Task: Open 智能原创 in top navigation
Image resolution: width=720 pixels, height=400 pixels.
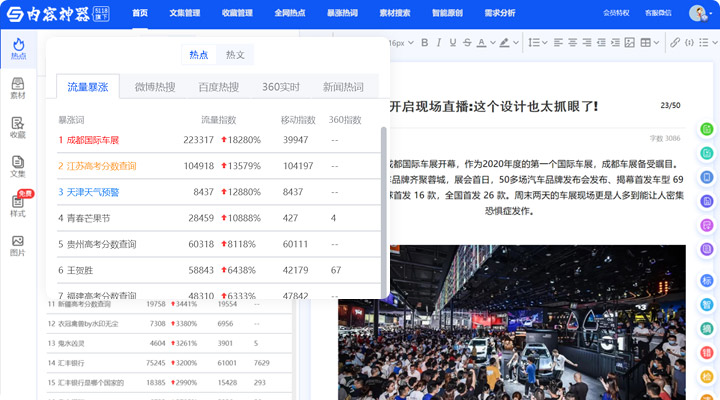Action: tap(447, 13)
